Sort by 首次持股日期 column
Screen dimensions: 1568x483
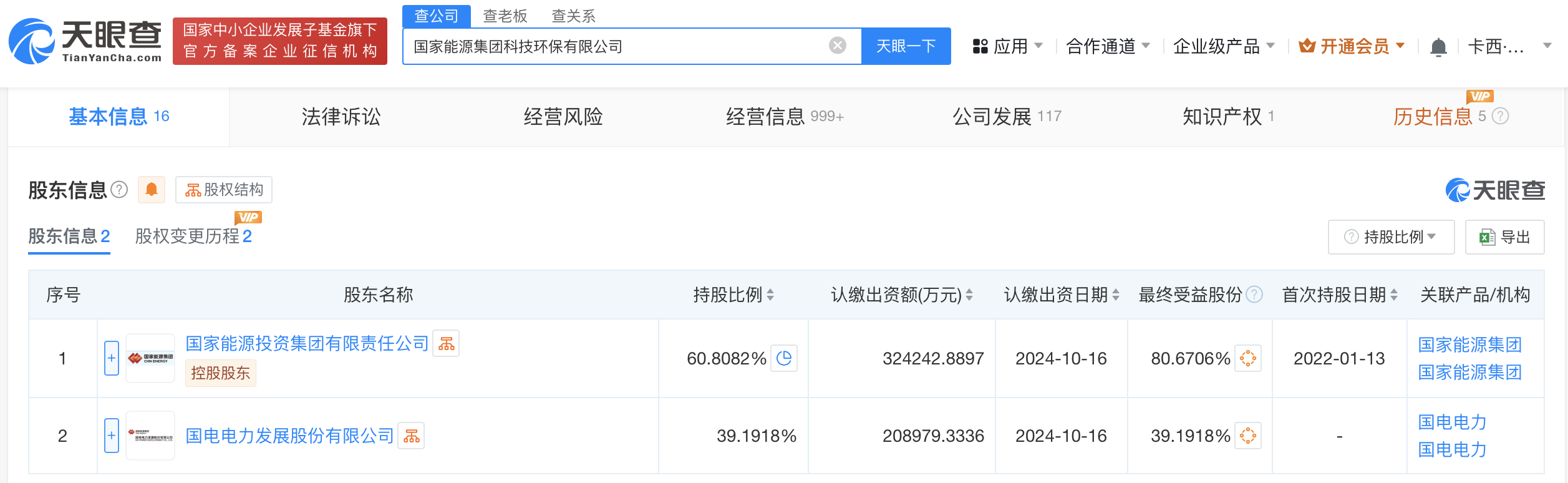click(1394, 295)
